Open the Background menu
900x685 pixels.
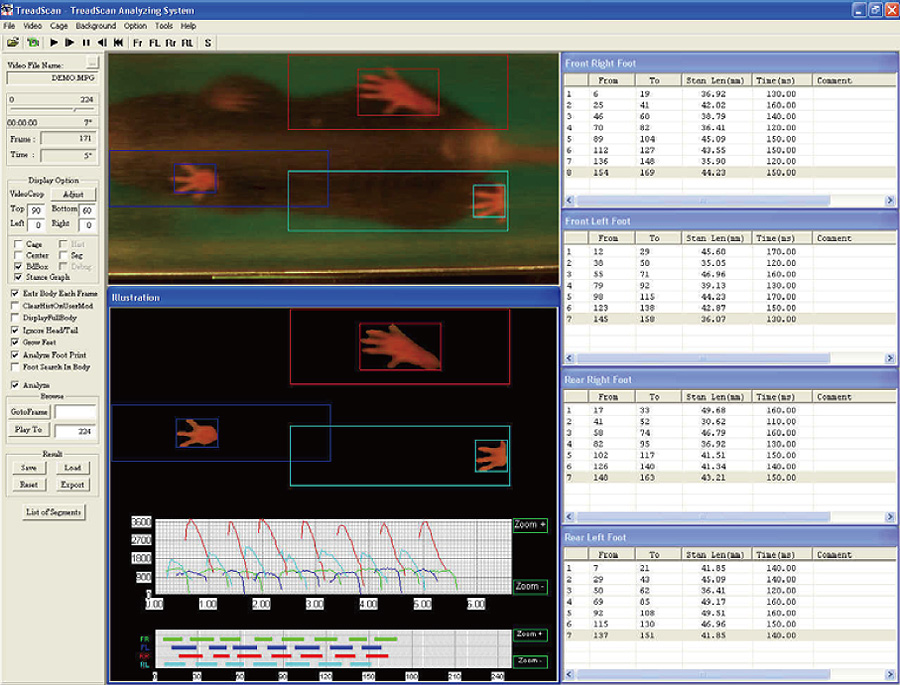95,25
